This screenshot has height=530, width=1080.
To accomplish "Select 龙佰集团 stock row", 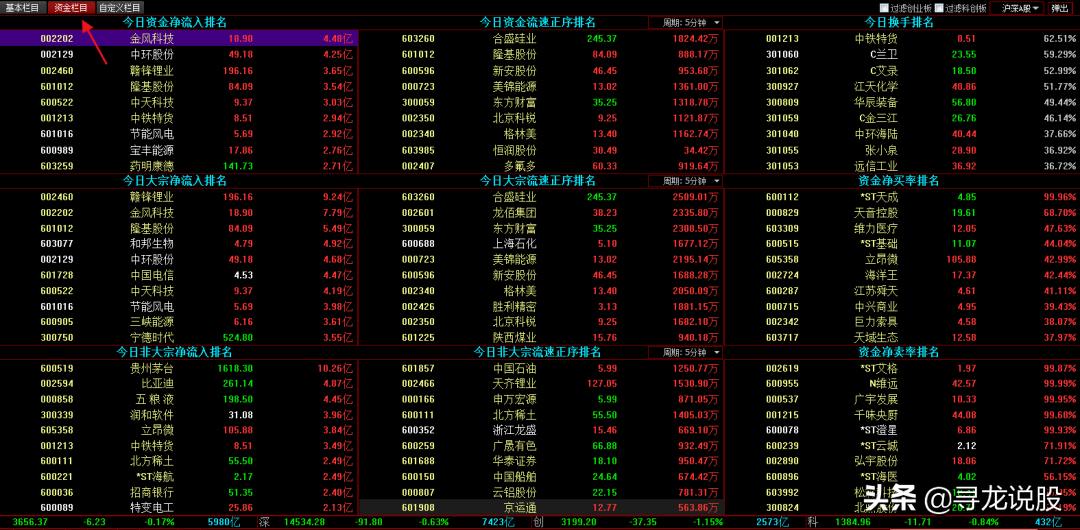I will 541,212.
